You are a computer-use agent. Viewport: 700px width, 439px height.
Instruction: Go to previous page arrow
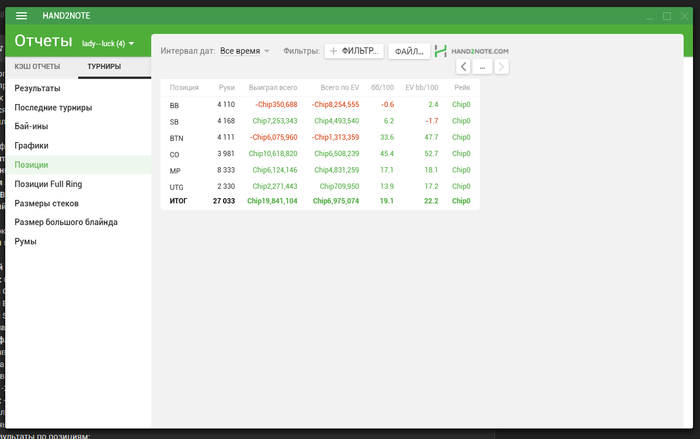pyautogui.click(x=463, y=67)
